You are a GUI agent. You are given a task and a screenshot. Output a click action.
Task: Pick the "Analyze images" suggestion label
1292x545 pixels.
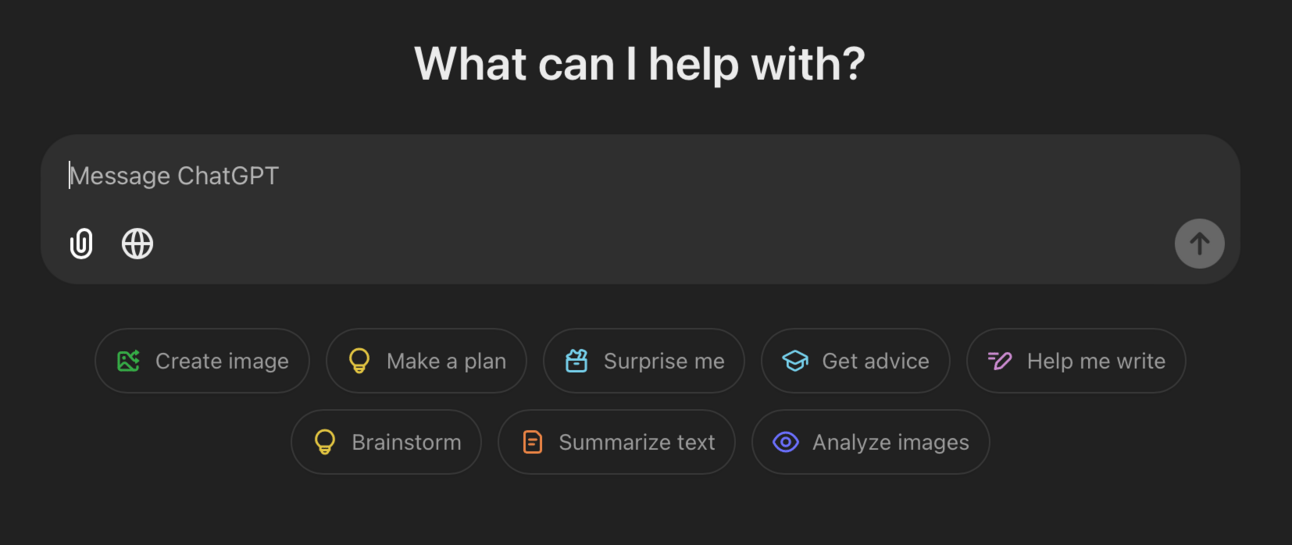click(x=890, y=442)
